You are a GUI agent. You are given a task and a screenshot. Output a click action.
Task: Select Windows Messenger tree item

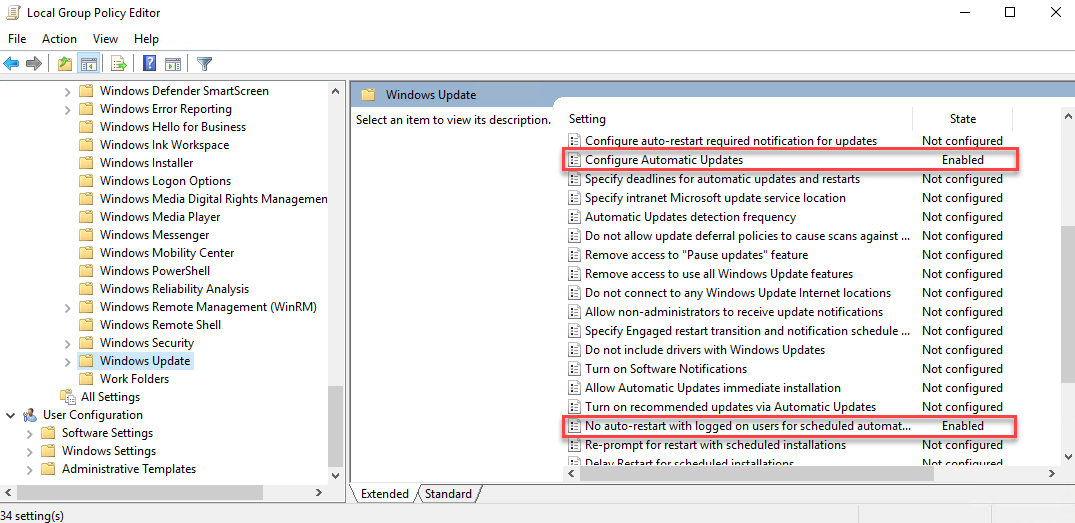pyautogui.click(x=155, y=235)
